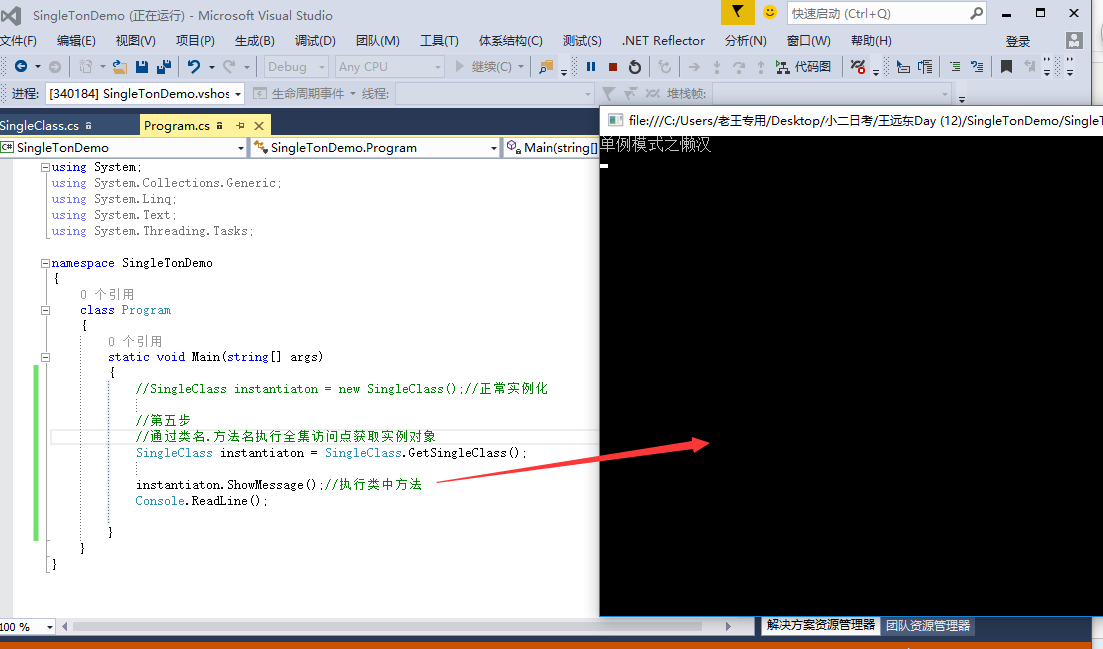Viewport: 1103px width, 649px height.
Task: Open the 工具(T) menu
Action: pos(439,41)
